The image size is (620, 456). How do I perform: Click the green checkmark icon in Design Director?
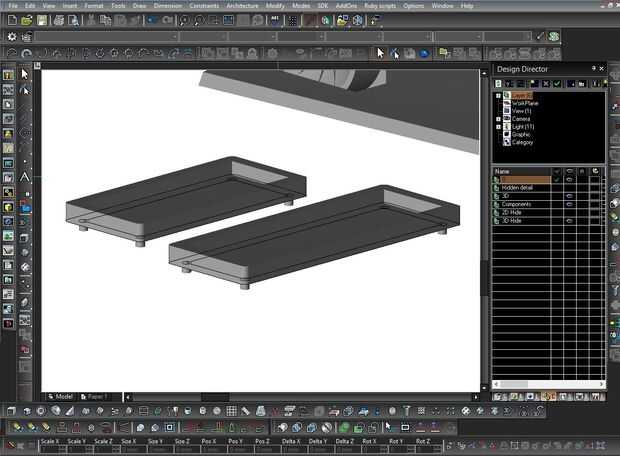click(557, 84)
